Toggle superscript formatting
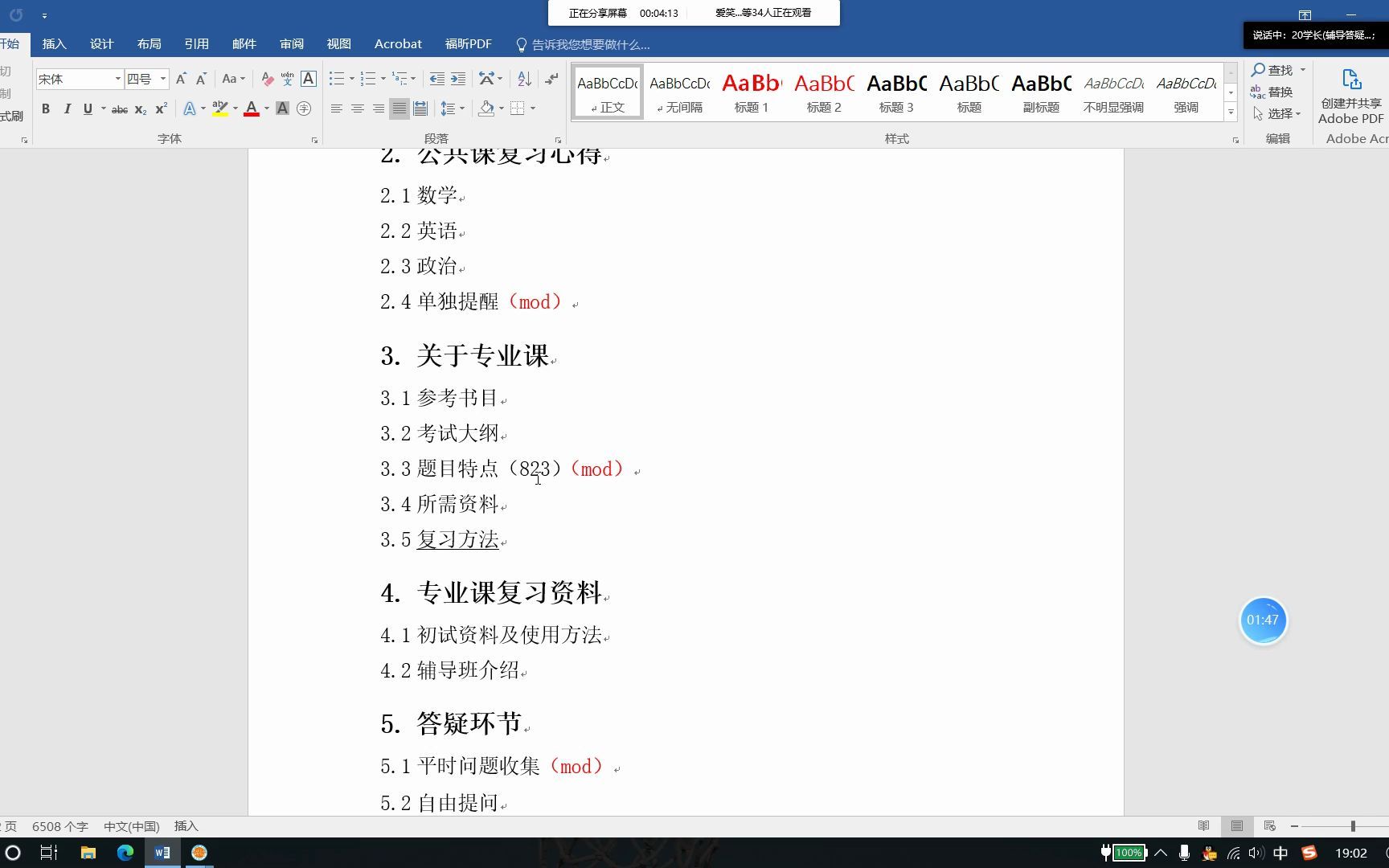 click(162, 108)
